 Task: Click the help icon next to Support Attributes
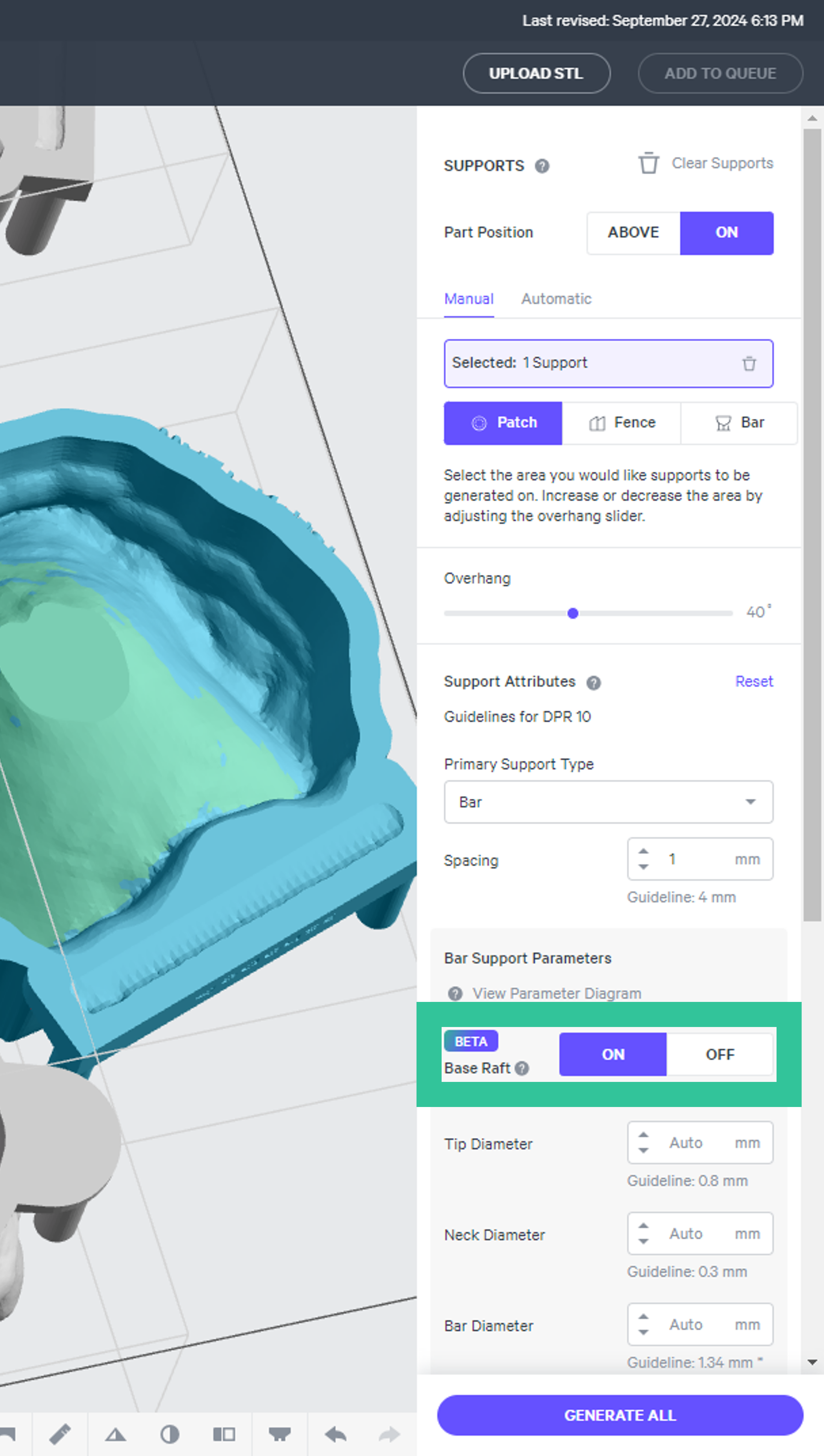click(593, 683)
